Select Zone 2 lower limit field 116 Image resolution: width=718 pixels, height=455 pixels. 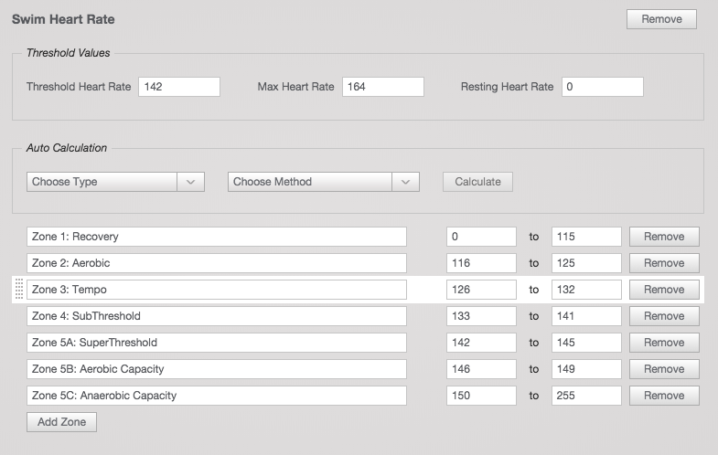click(x=481, y=263)
